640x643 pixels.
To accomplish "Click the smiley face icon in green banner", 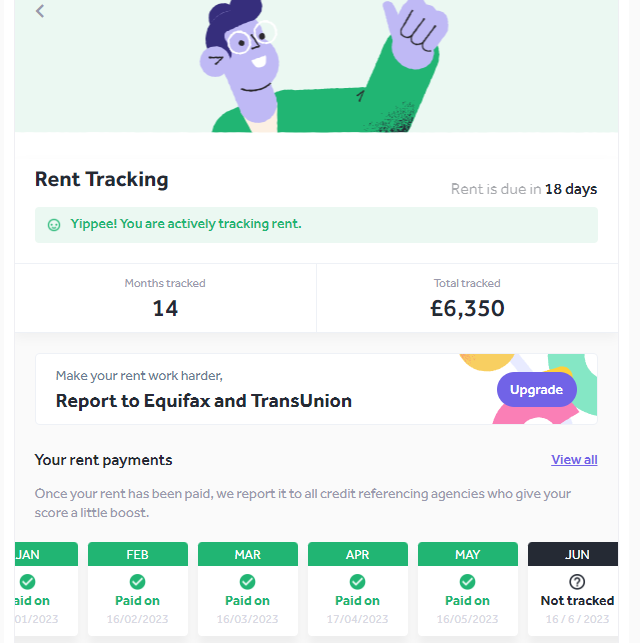I will click(54, 225).
